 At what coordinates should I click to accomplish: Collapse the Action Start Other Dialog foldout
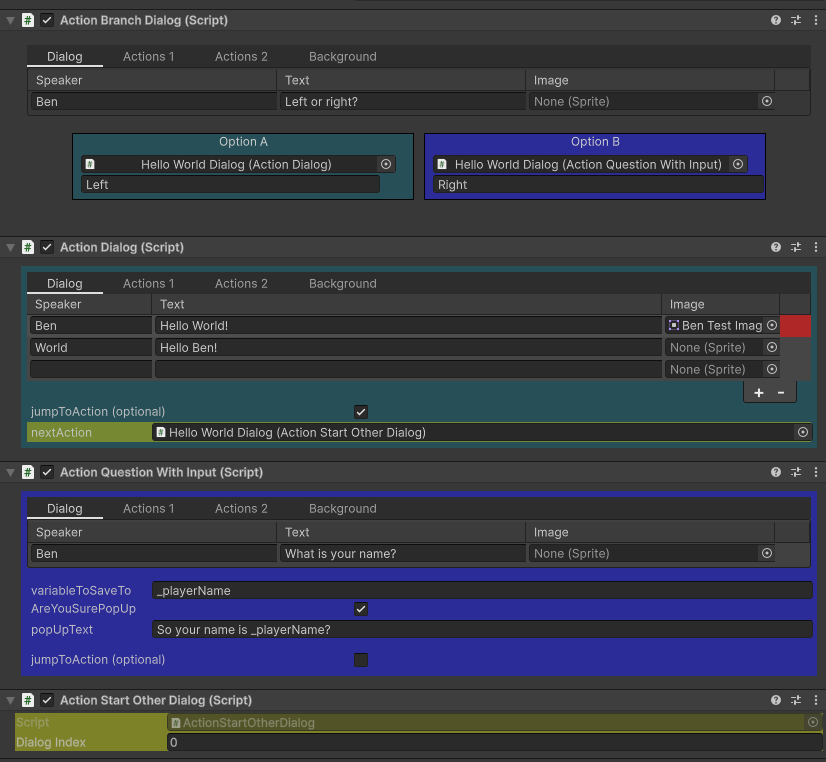click(10, 700)
